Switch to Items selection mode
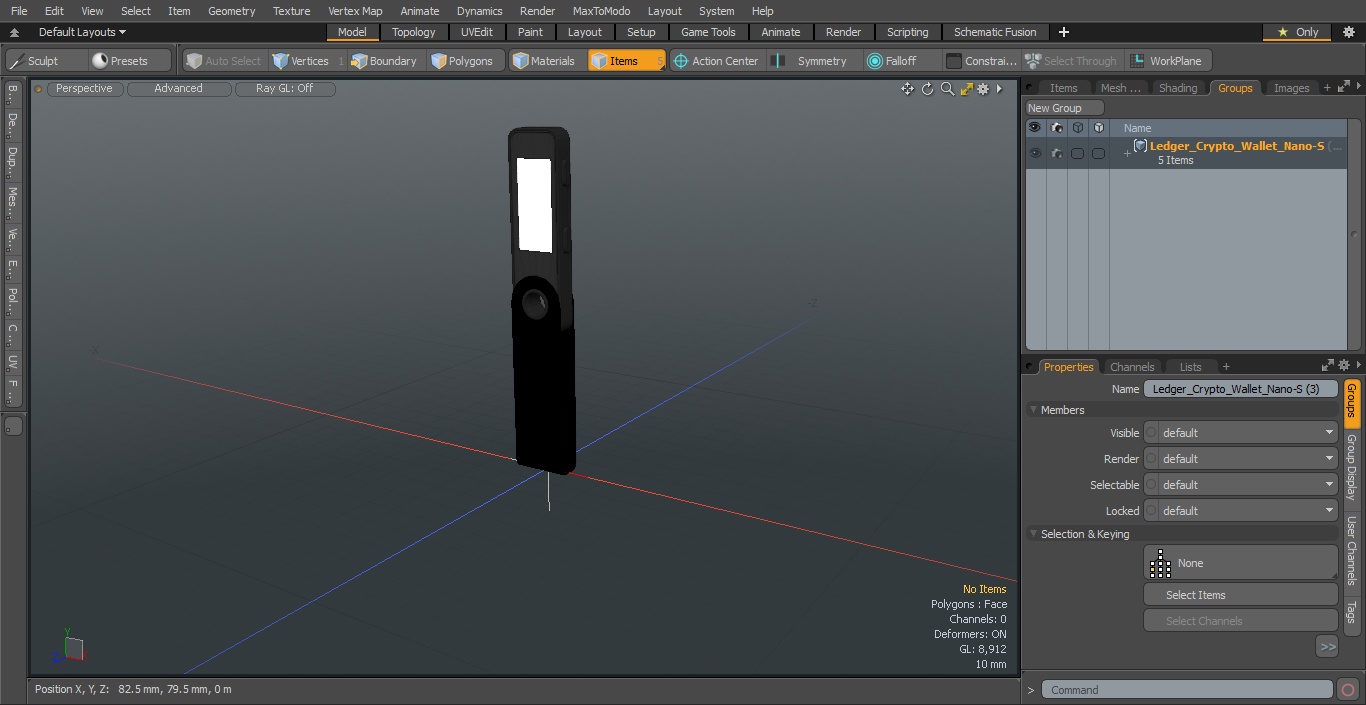This screenshot has width=1366, height=705. [625, 61]
